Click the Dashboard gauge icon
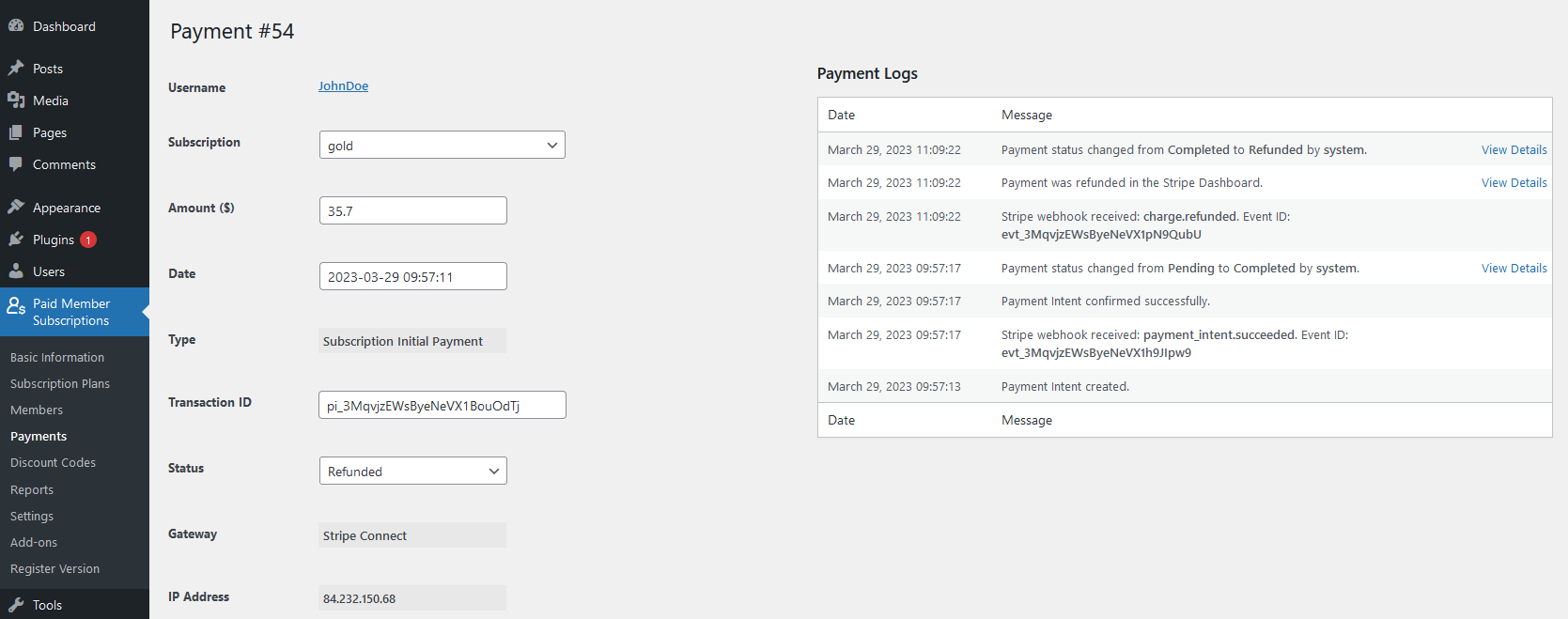The image size is (1568, 619). [x=16, y=26]
